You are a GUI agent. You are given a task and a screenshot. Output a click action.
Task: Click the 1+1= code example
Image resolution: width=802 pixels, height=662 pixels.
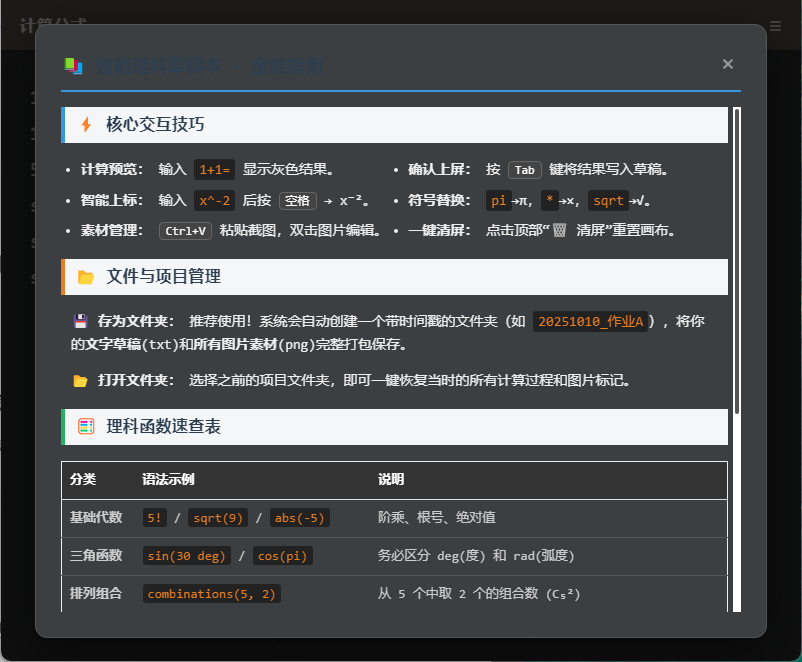[215, 170]
